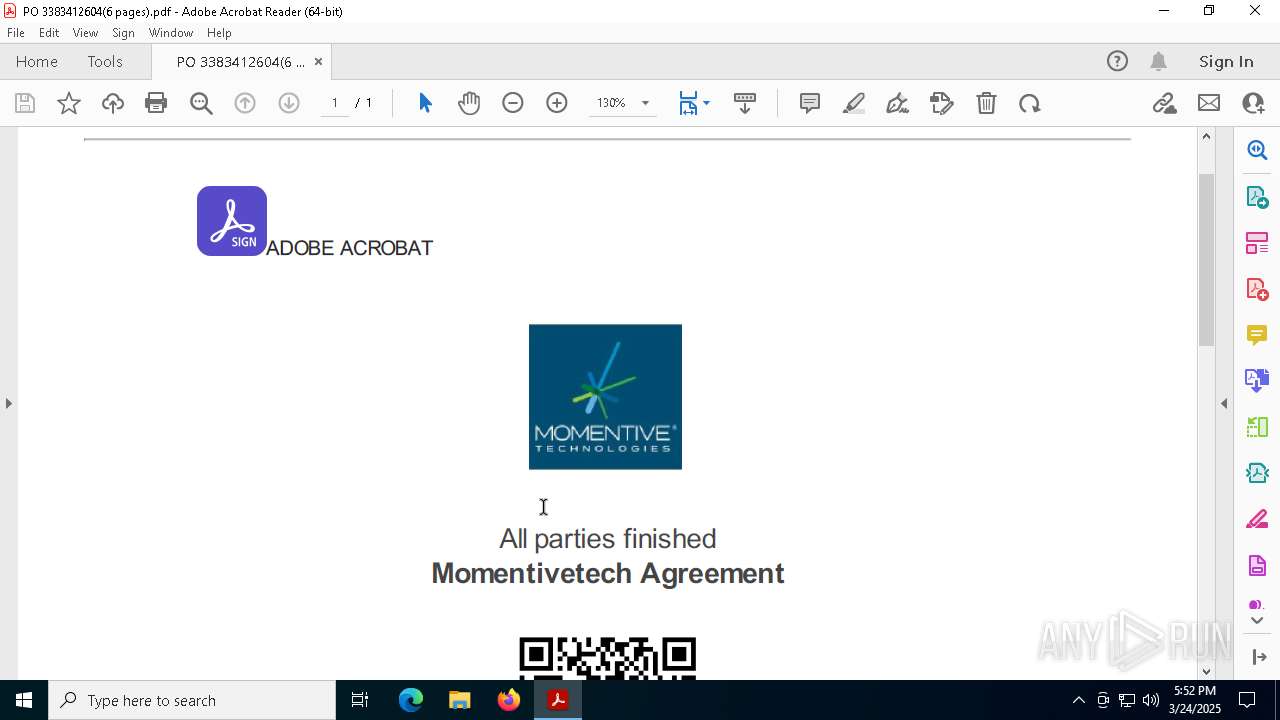Save the file using the disk icon
The height and width of the screenshot is (720, 1280).
point(25,103)
